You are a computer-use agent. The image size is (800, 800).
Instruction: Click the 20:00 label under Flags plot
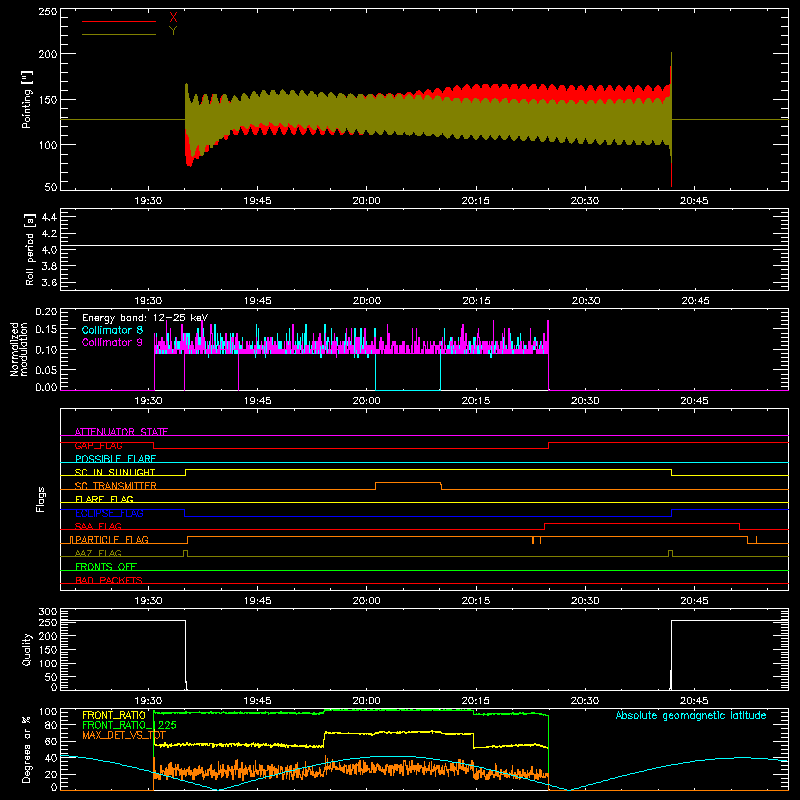(366, 601)
